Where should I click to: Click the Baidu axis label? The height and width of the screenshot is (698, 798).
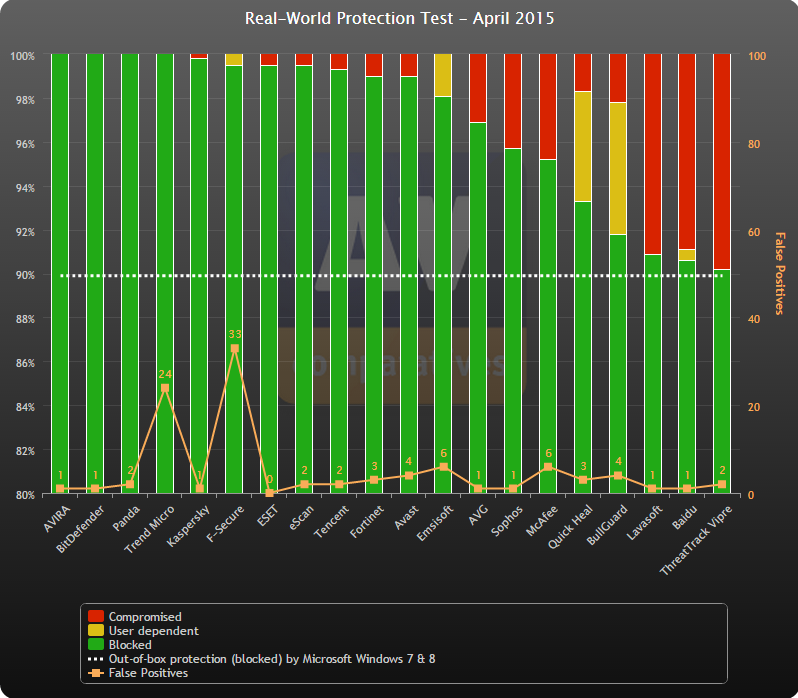685,517
